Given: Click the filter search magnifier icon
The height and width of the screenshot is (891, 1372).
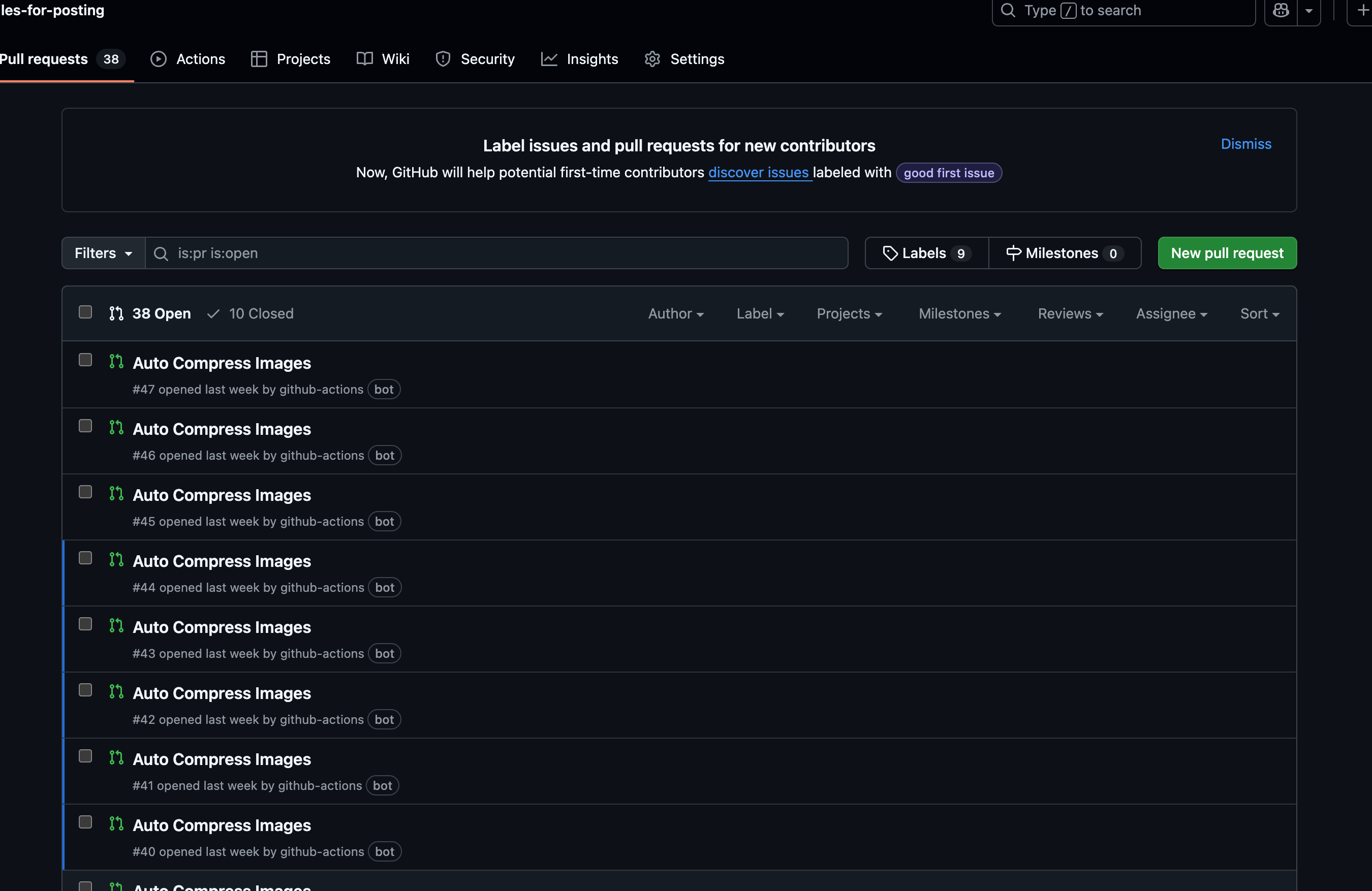Looking at the screenshot, I should point(161,253).
